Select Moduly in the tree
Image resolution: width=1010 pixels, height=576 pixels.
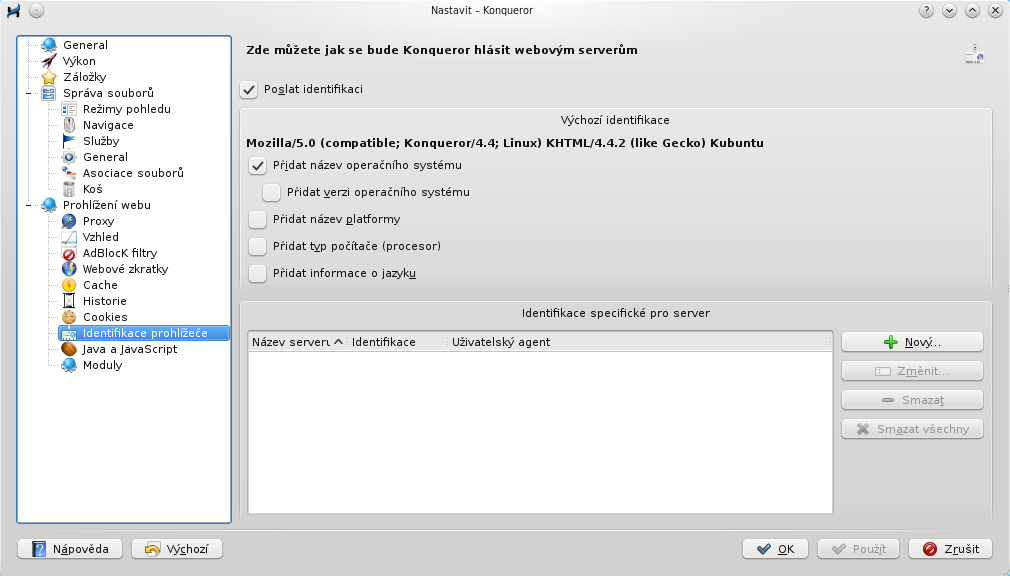point(102,365)
